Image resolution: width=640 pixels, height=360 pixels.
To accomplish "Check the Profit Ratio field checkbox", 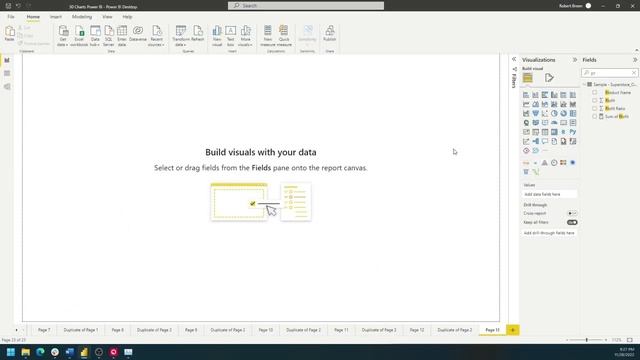I will coord(595,109).
